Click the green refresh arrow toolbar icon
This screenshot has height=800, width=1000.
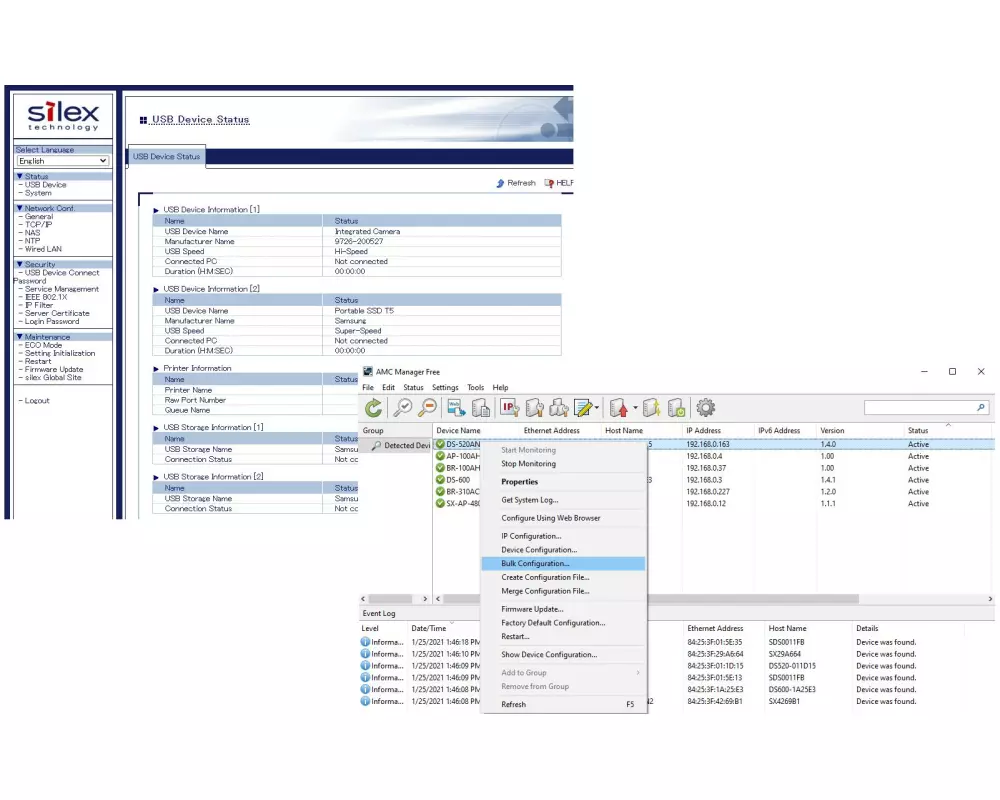[373, 408]
